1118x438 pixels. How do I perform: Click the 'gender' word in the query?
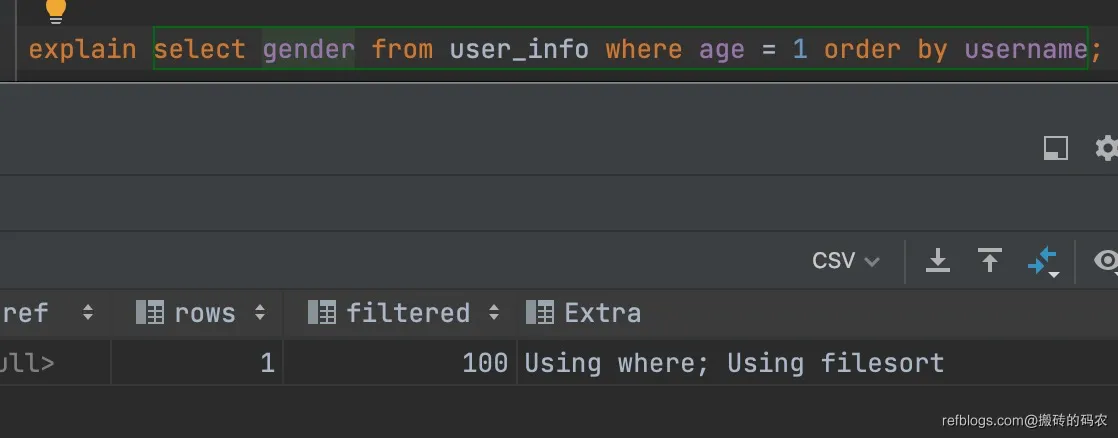coord(308,49)
